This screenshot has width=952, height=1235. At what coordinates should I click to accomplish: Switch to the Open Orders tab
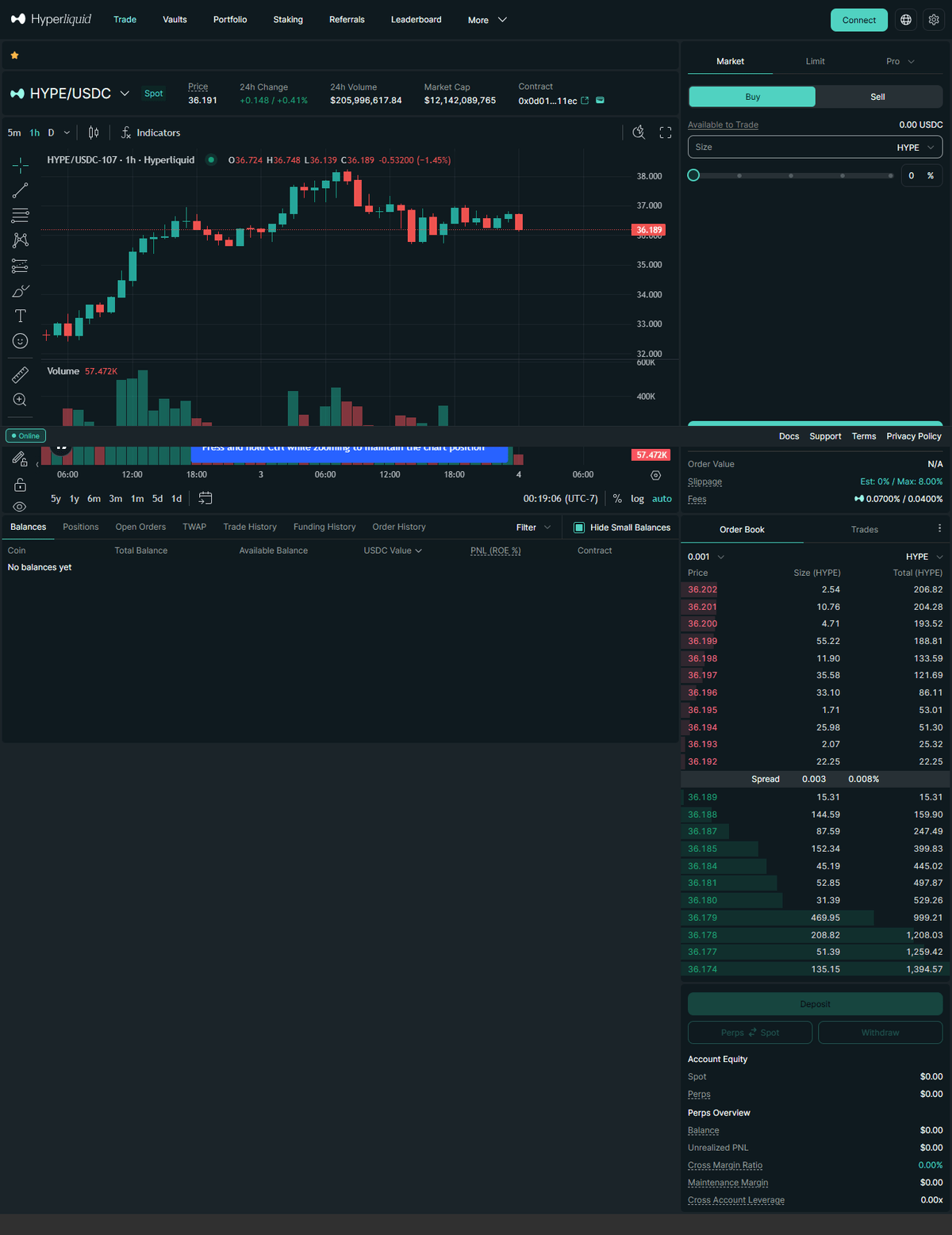tap(140, 527)
